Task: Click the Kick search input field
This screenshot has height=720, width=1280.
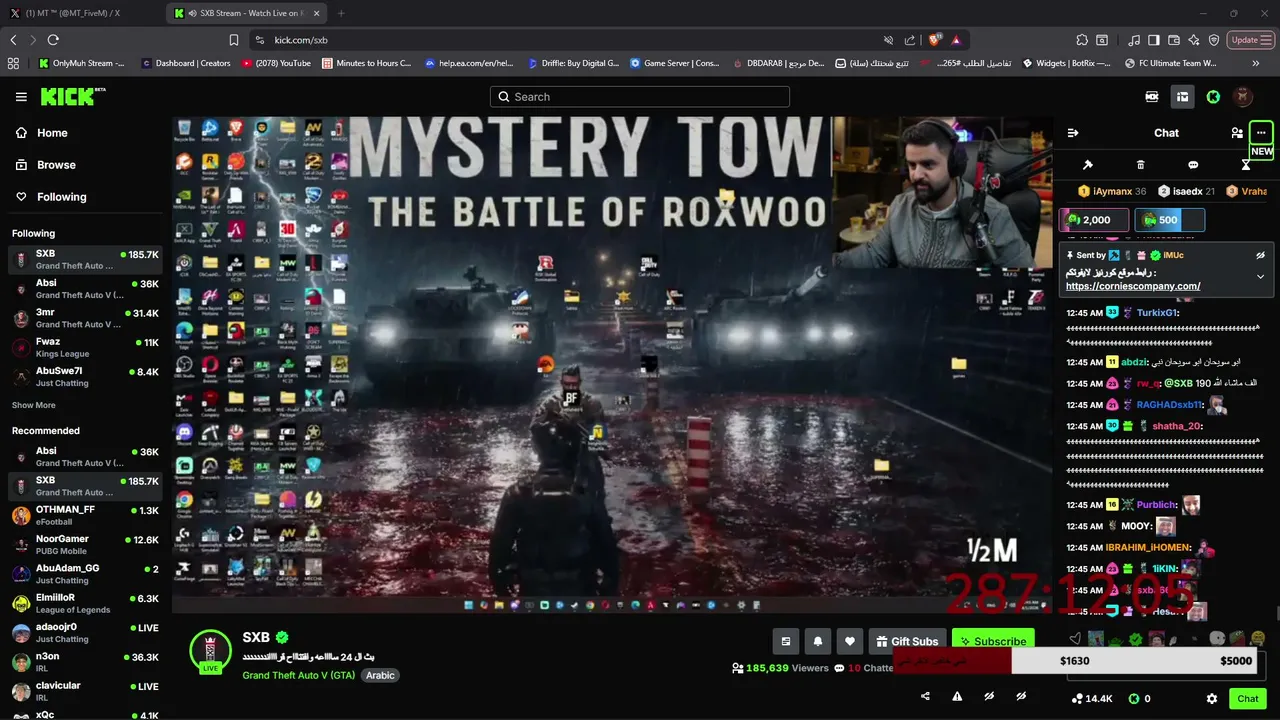Action: (x=640, y=97)
